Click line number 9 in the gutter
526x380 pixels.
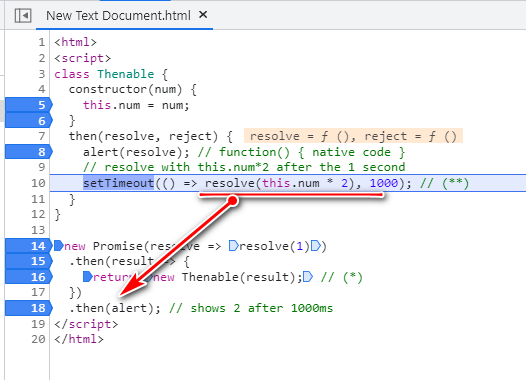coord(42,167)
